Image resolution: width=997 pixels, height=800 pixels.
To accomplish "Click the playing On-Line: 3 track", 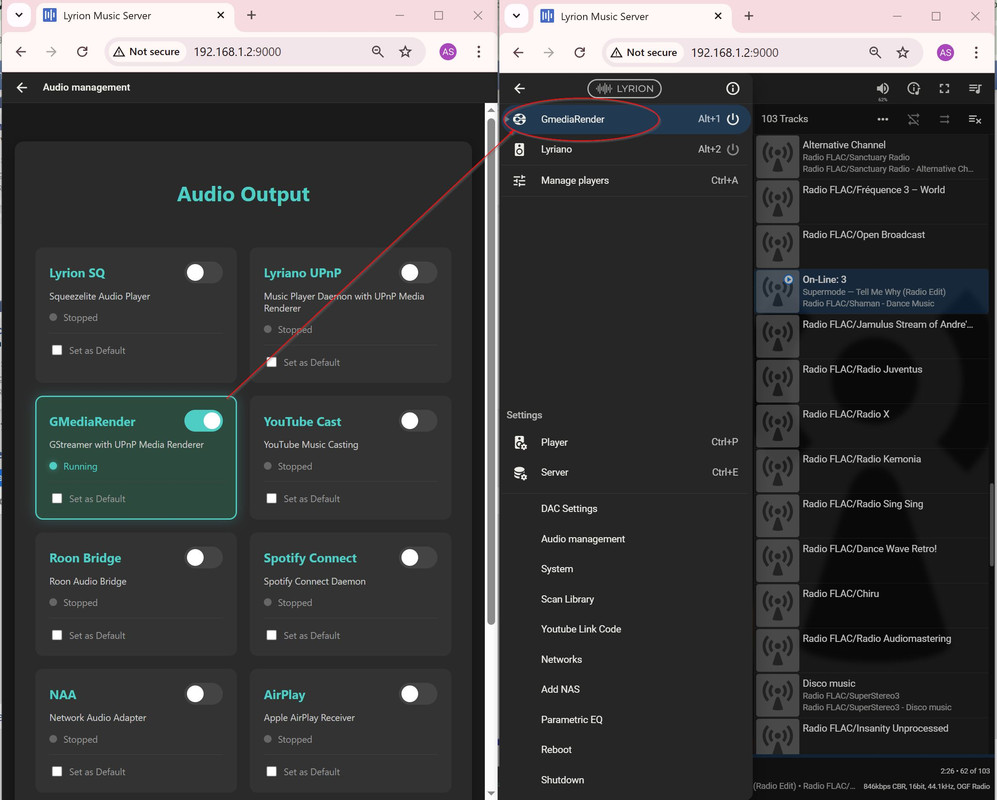I will [x=872, y=291].
